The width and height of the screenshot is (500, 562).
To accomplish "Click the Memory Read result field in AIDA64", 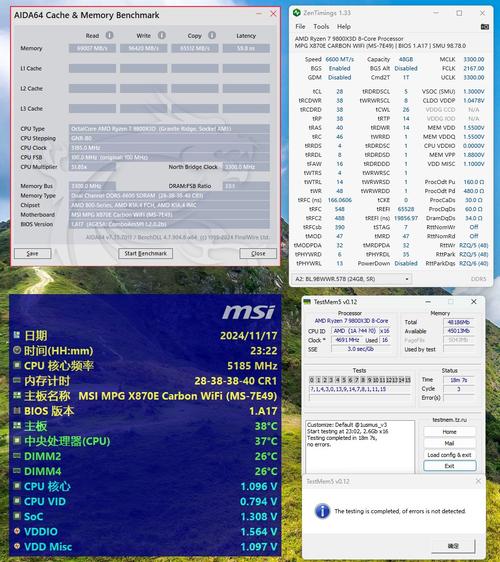I will tap(92, 48).
